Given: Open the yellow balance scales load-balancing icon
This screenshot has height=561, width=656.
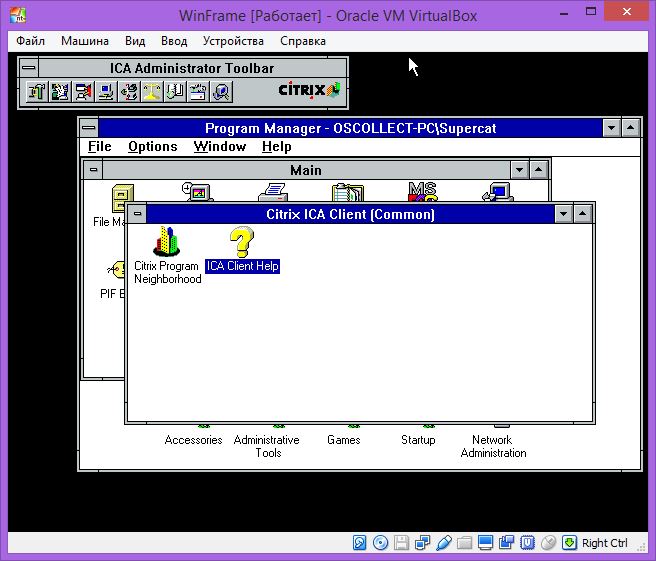Looking at the screenshot, I should (x=152, y=91).
